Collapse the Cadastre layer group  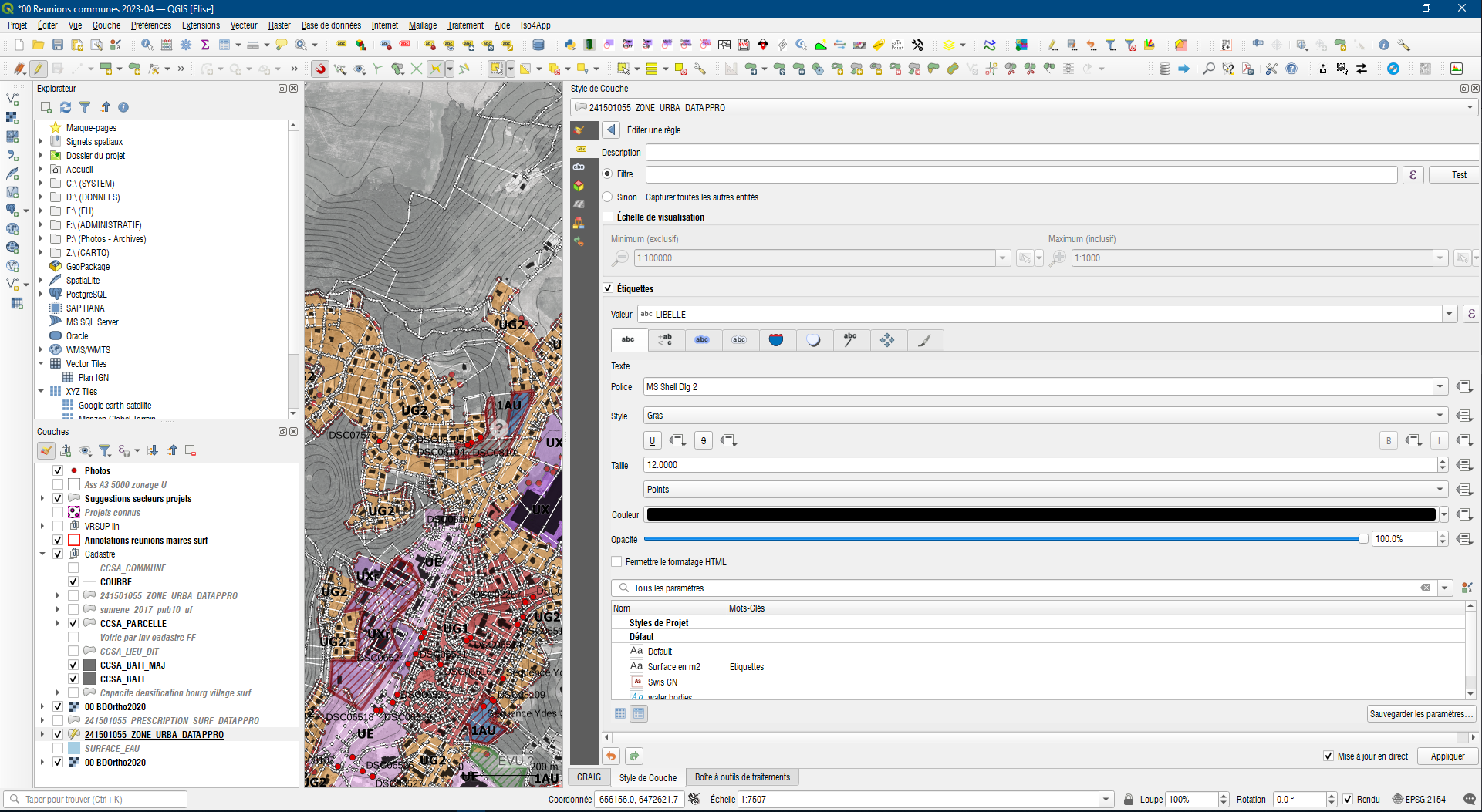tap(43, 554)
